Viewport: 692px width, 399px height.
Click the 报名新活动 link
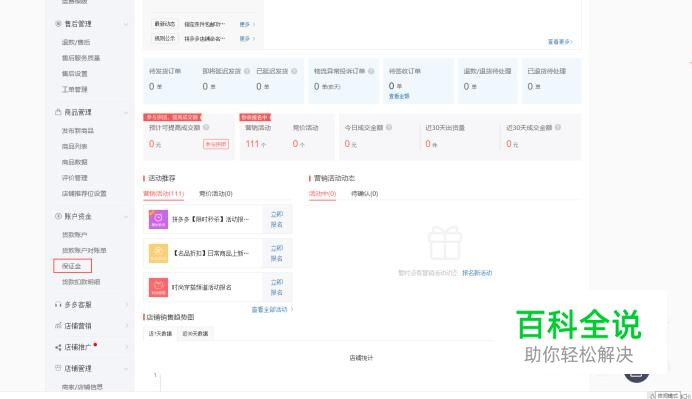click(477, 273)
